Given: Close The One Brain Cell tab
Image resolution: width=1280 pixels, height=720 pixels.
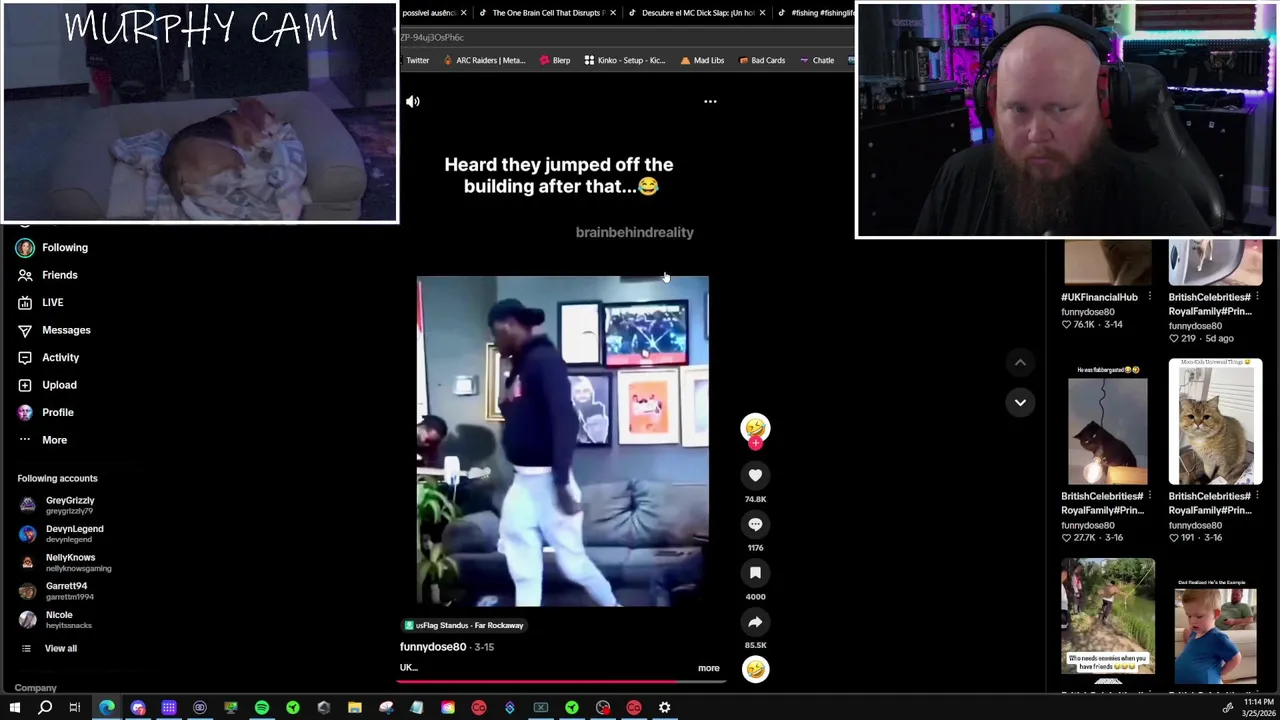Looking at the screenshot, I should pyautogui.click(x=613, y=13).
